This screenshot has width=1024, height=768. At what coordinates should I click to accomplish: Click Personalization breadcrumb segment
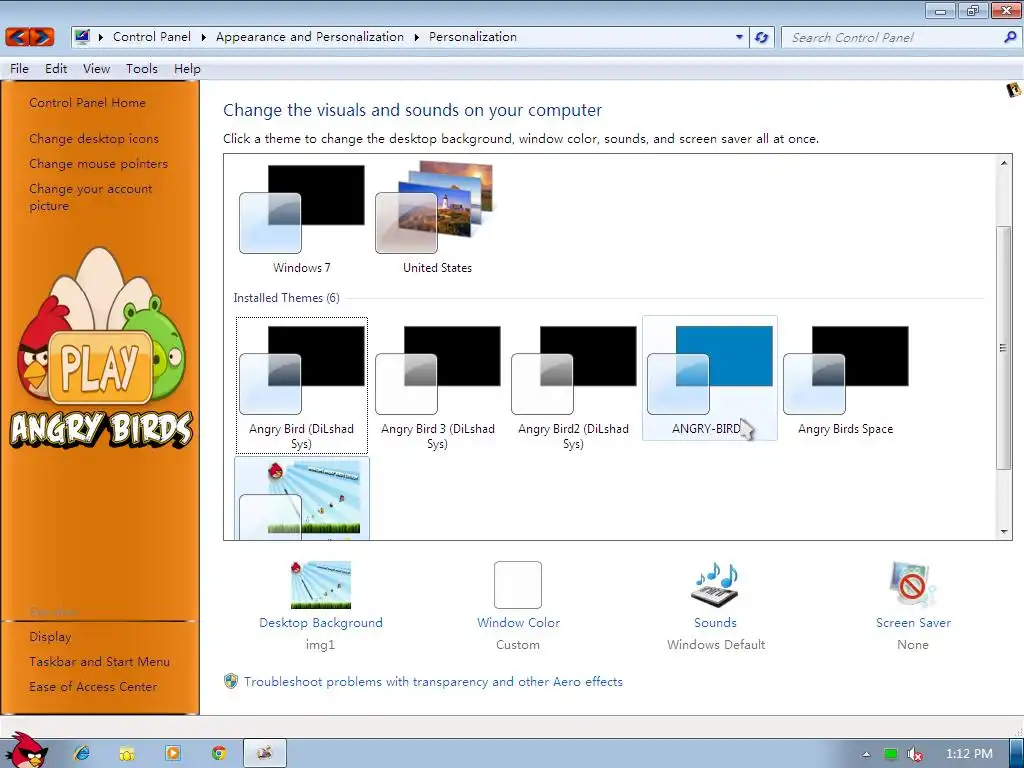[473, 37]
